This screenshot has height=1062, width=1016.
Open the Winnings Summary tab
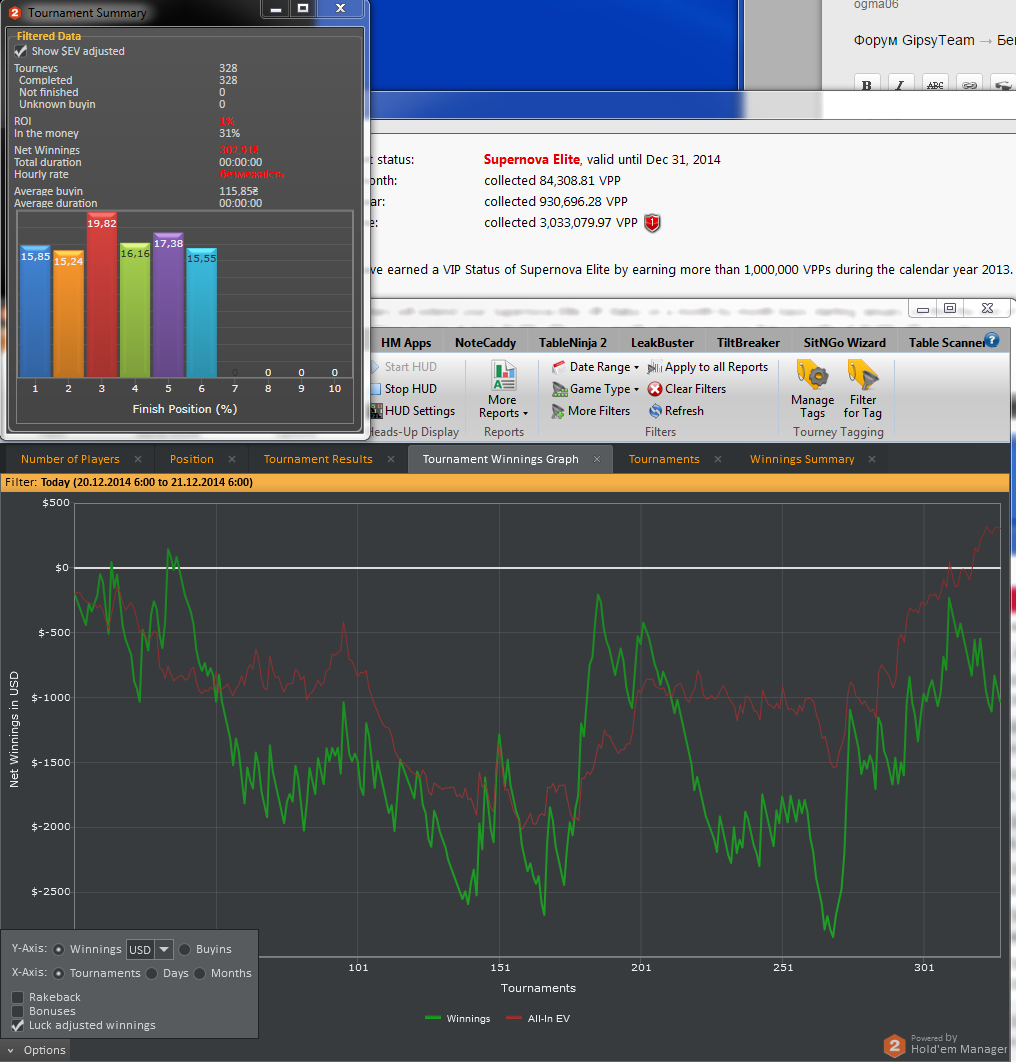(802, 459)
